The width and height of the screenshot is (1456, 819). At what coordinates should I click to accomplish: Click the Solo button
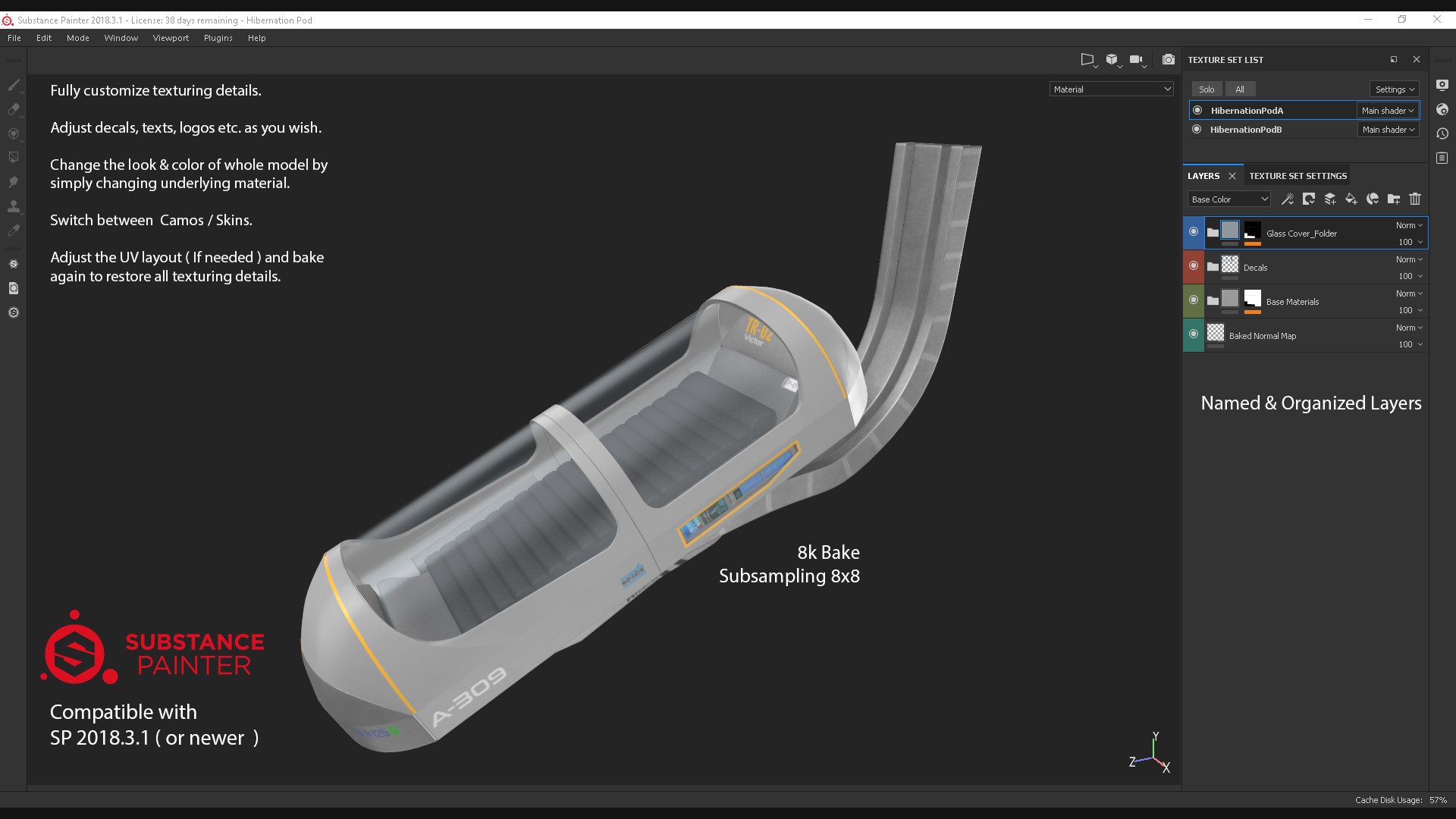click(1207, 89)
